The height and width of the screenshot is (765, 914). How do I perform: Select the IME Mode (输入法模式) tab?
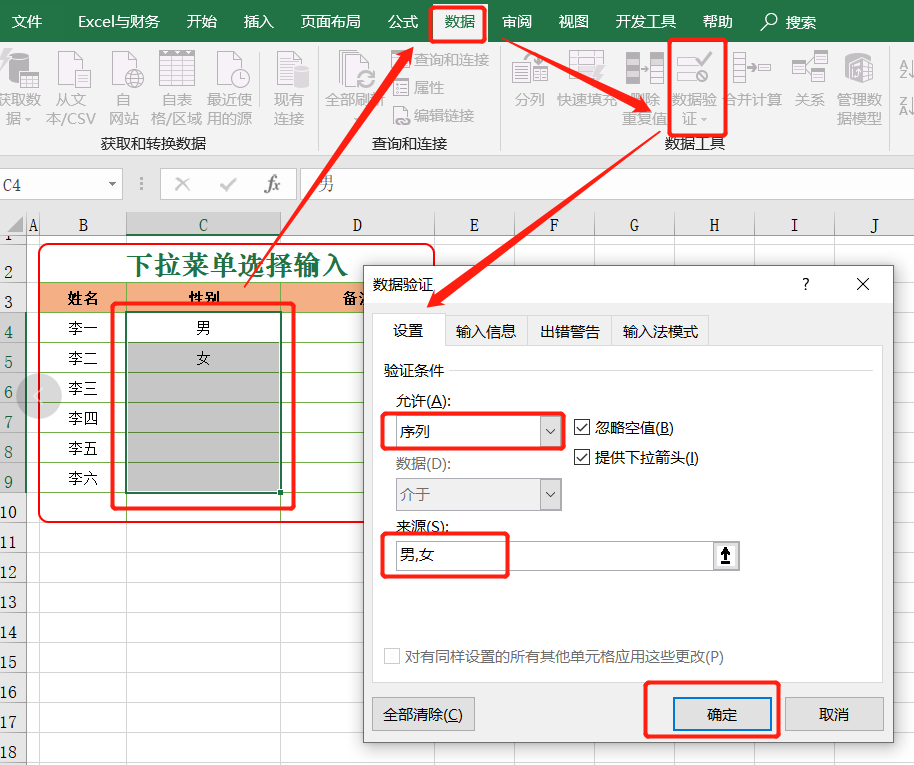(660, 331)
